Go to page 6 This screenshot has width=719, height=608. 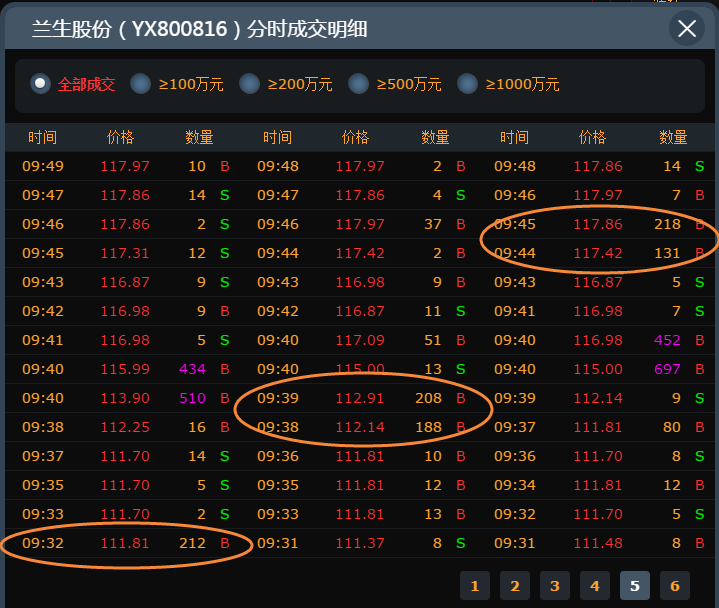675,586
